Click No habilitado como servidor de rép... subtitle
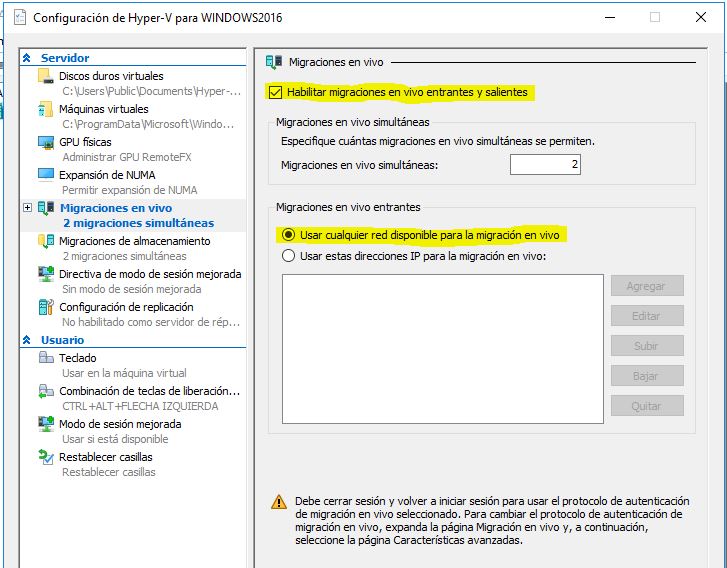727x568 pixels. [151, 322]
